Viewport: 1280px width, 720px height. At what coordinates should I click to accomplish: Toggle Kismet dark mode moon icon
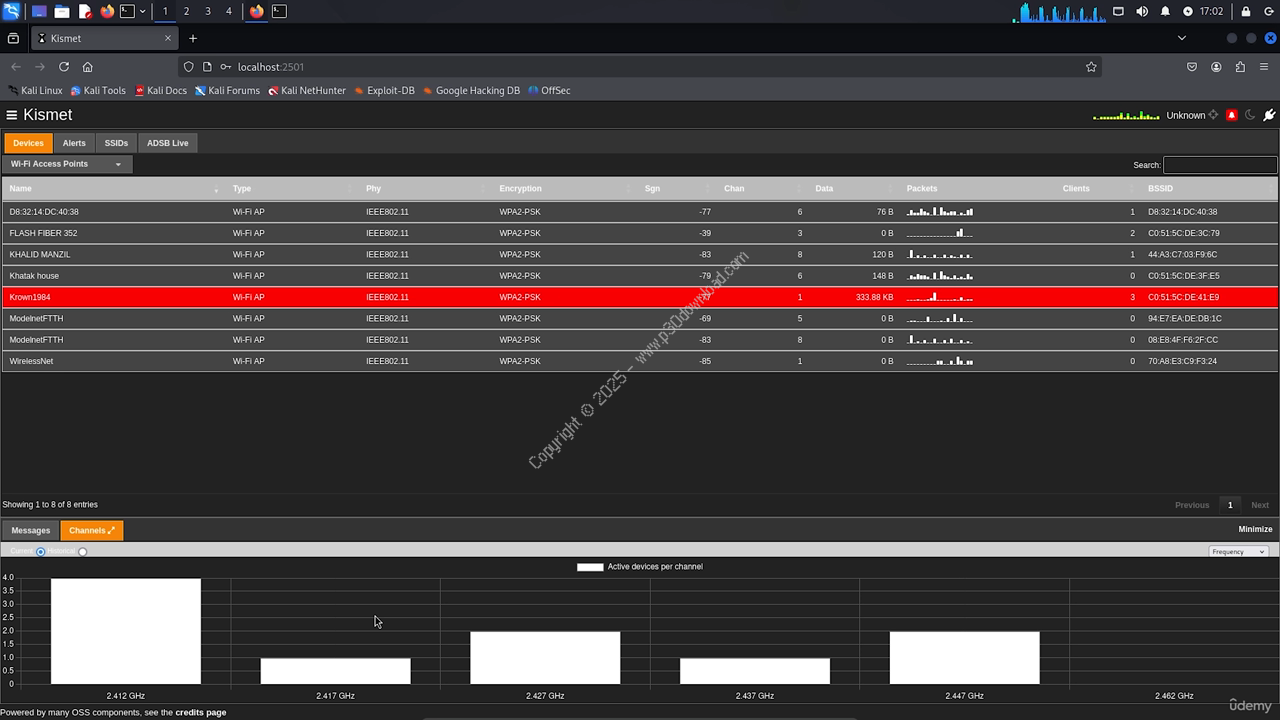(x=1250, y=115)
